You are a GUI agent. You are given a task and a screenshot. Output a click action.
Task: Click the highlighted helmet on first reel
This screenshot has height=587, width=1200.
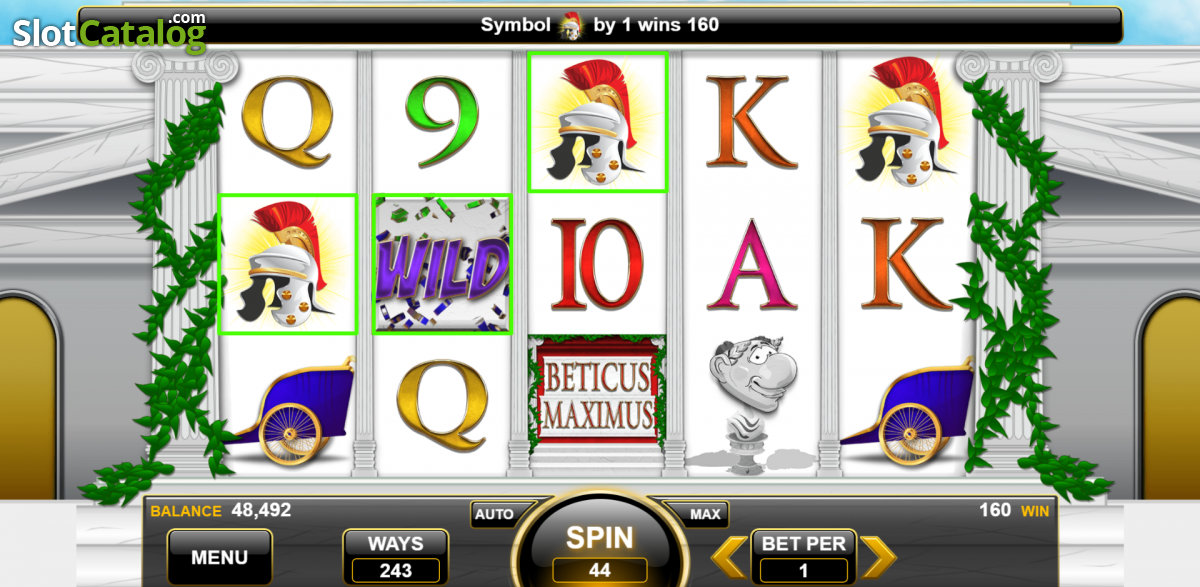[288, 265]
